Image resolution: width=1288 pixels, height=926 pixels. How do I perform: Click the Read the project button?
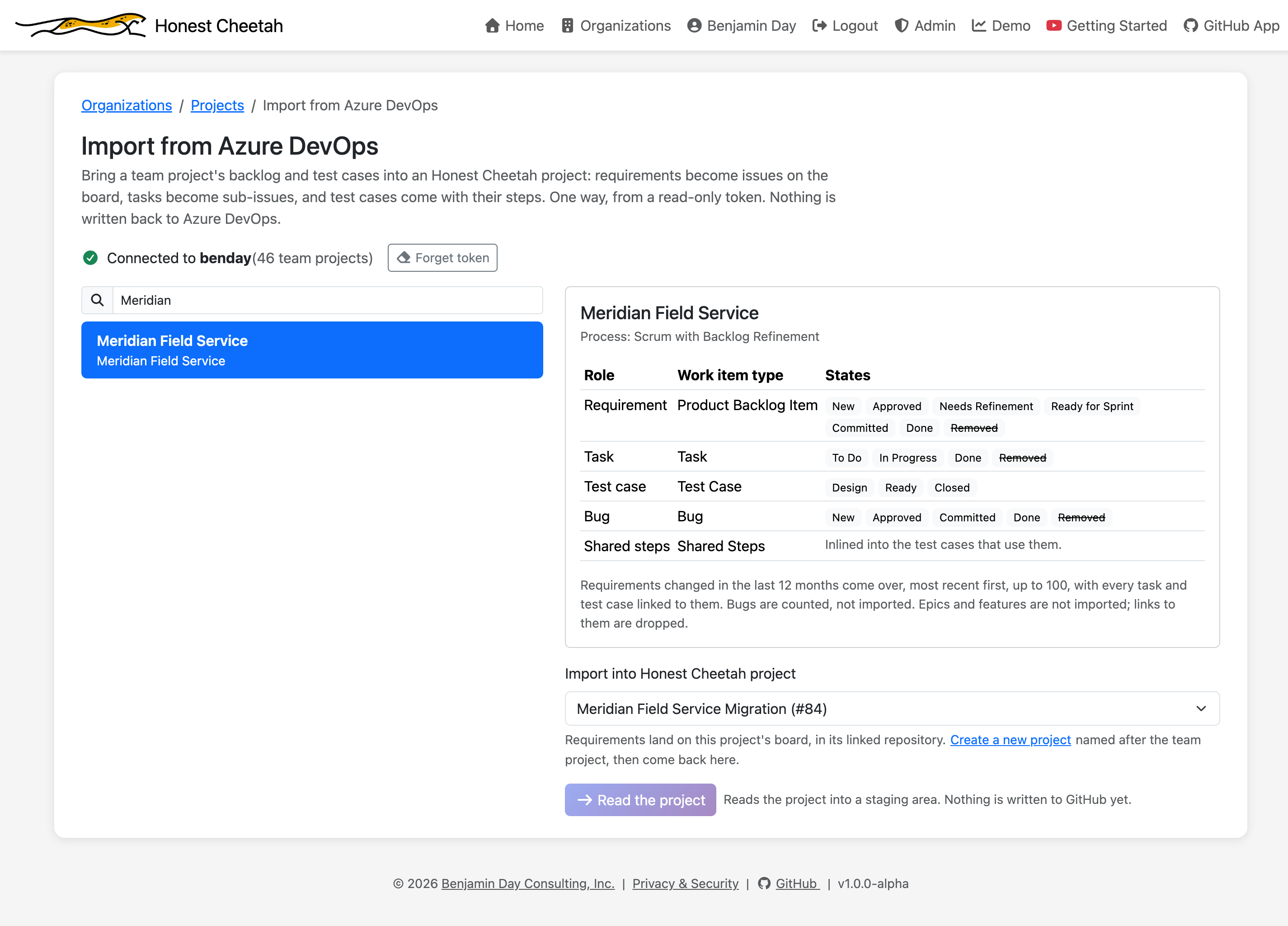point(640,800)
